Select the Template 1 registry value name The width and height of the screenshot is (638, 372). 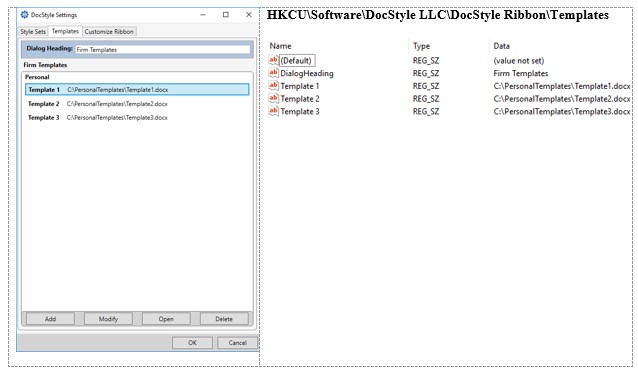300,86
